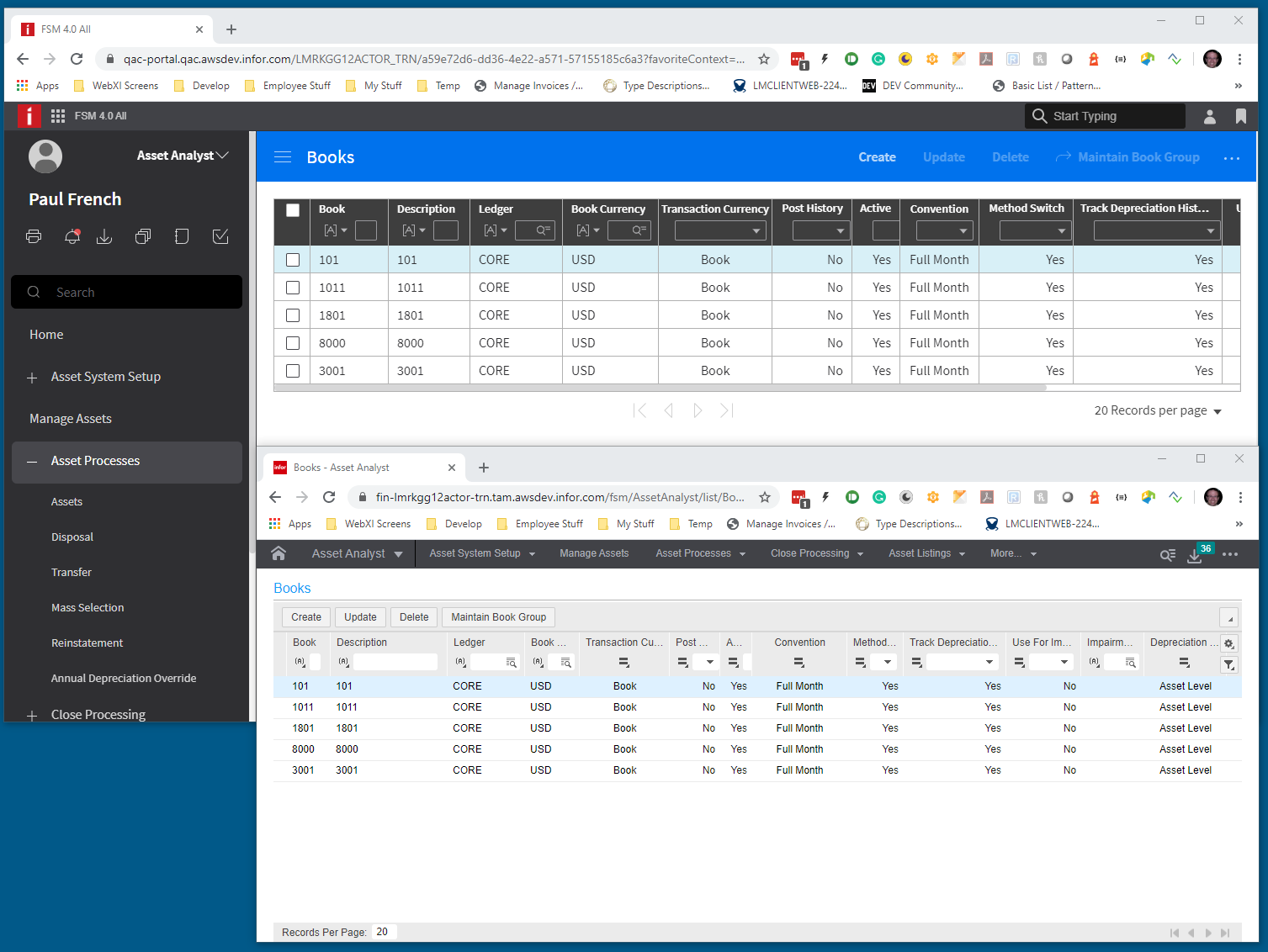The height and width of the screenshot is (952, 1268).
Task: Open the Close Processing menu in lower window
Action: pos(817,553)
